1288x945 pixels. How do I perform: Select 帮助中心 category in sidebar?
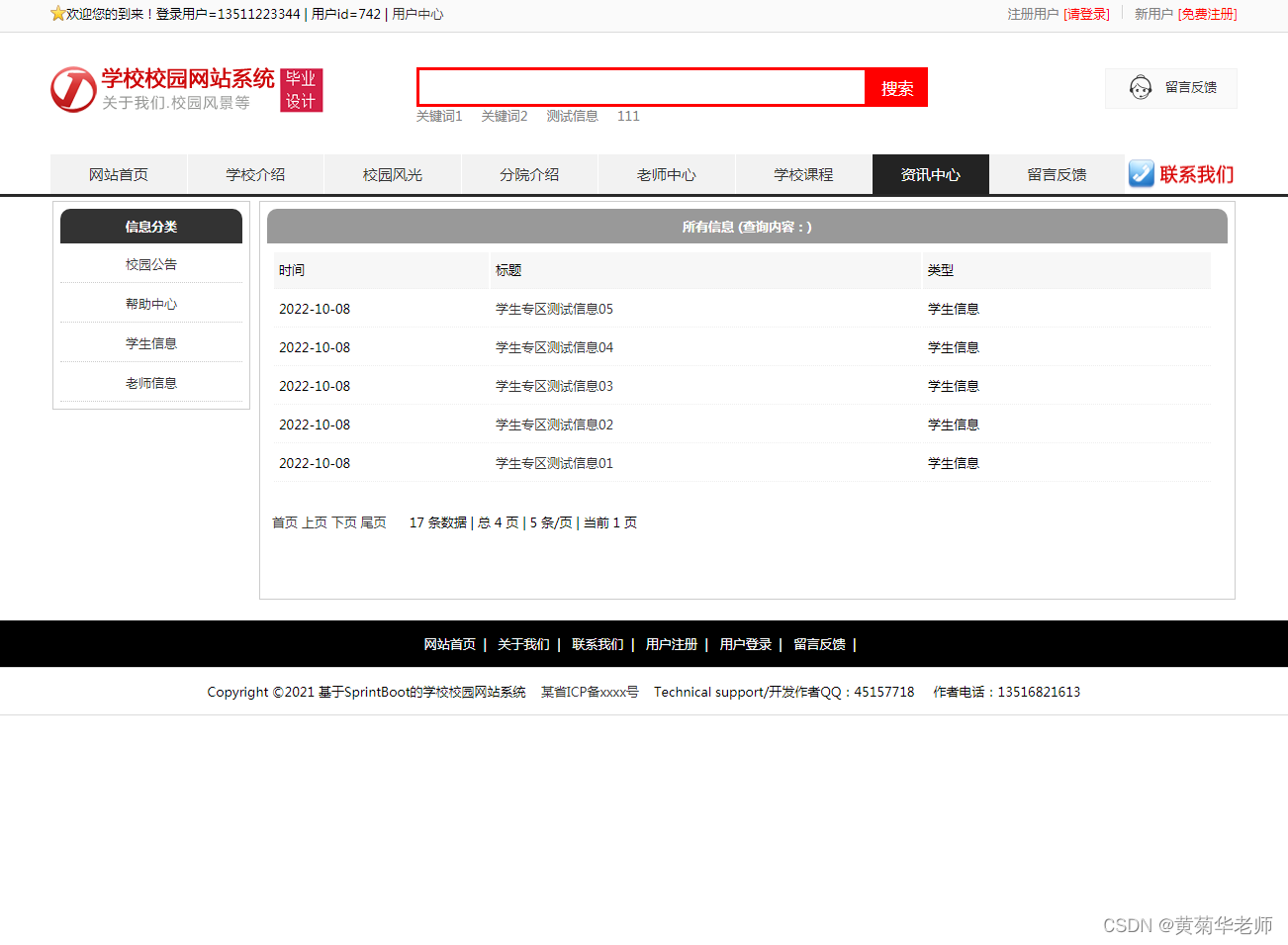click(151, 304)
